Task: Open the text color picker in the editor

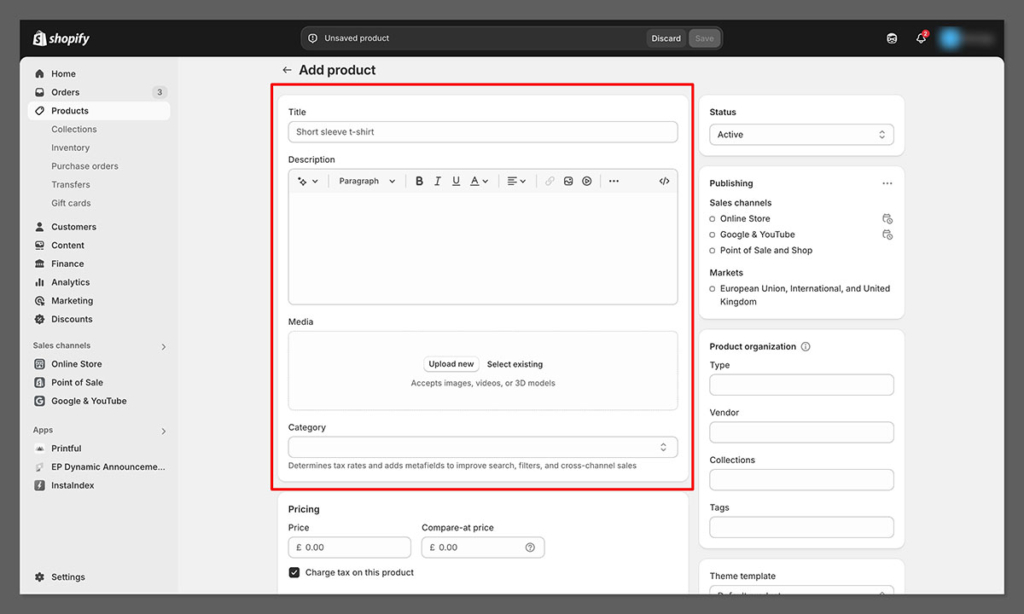Action: click(x=477, y=181)
